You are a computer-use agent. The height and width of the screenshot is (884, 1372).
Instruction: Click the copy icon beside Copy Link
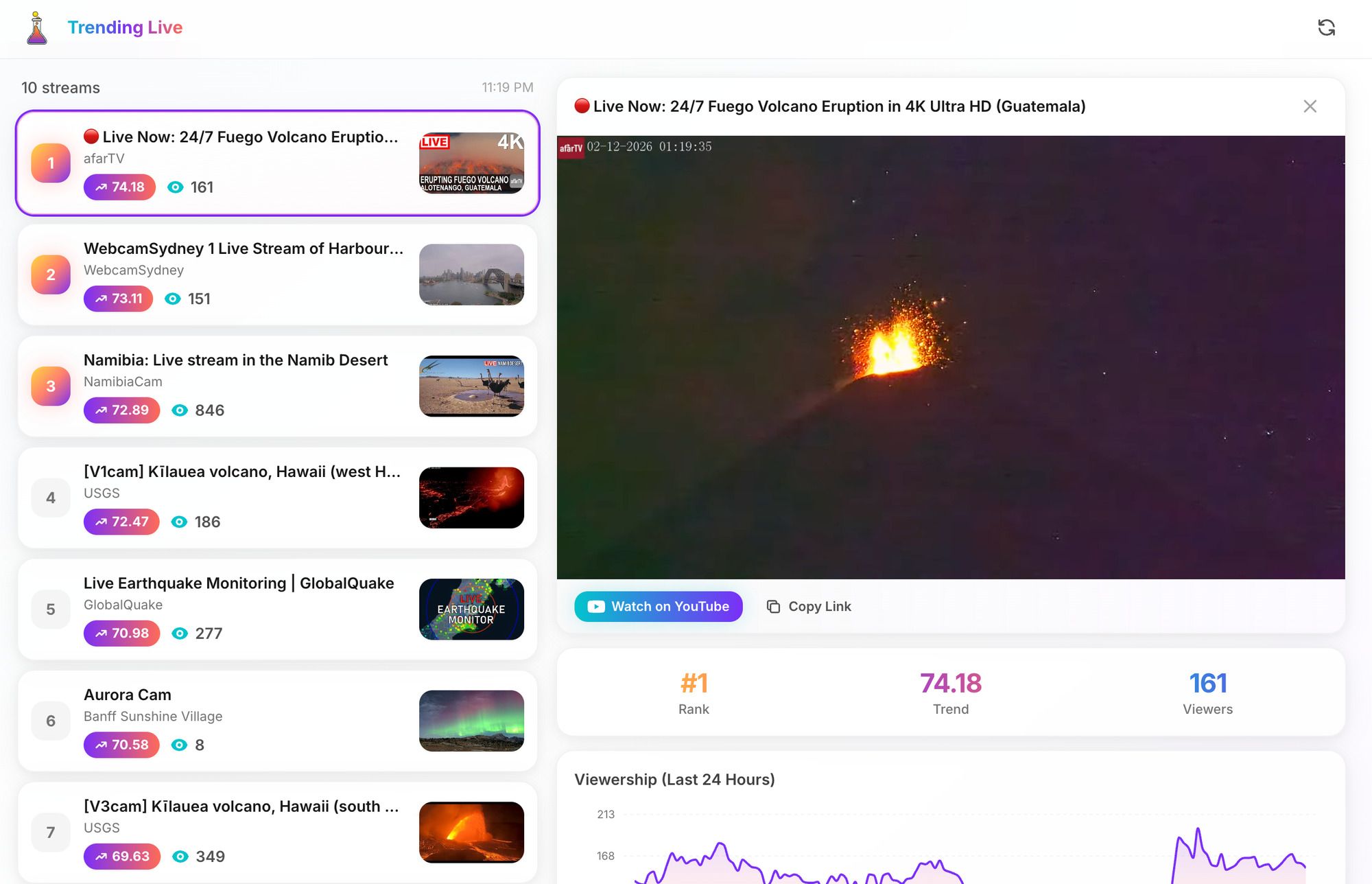[x=773, y=607]
